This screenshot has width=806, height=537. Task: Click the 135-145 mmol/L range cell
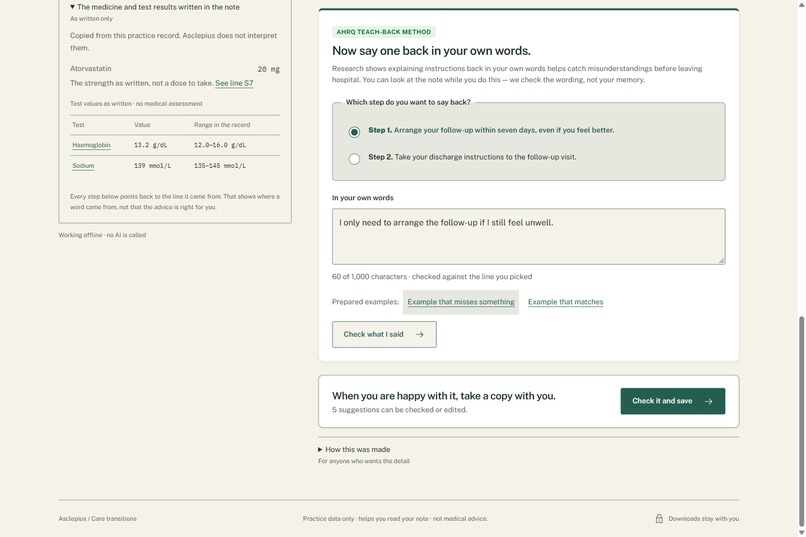219,166
